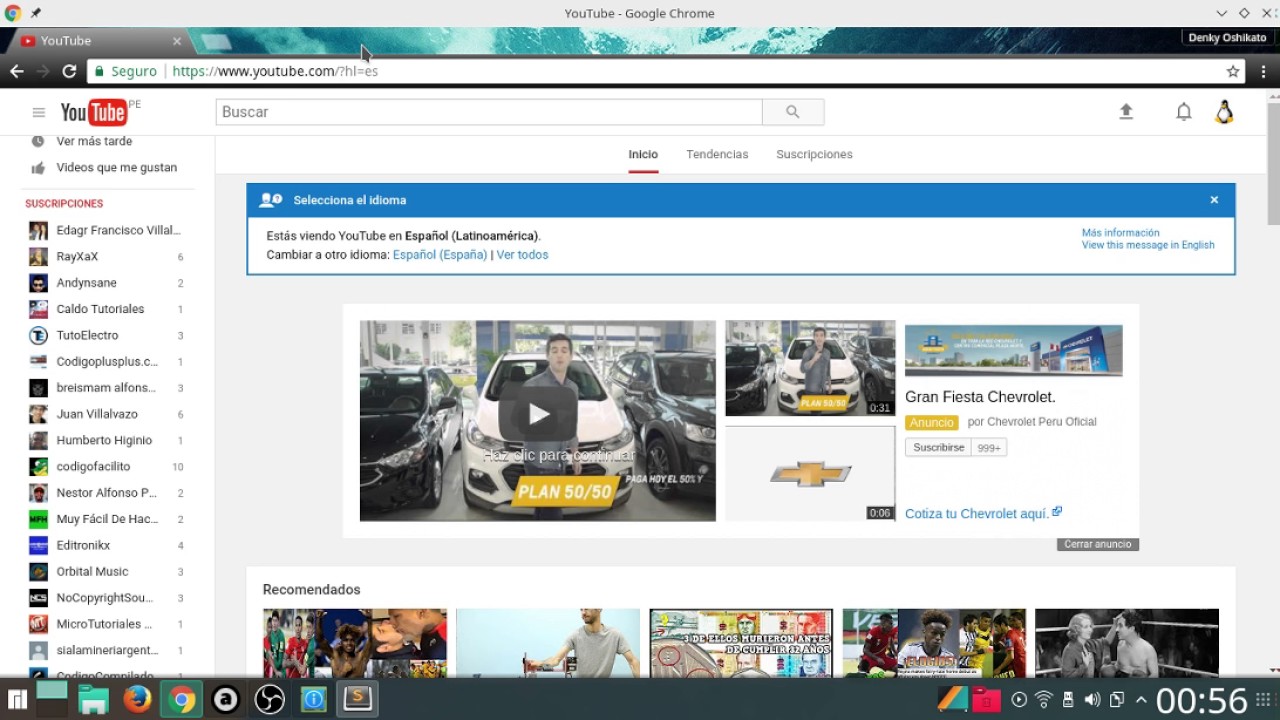1280x720 pixels.
Task: Open Videos que me gustan
Action: click(x=116, y=167)
